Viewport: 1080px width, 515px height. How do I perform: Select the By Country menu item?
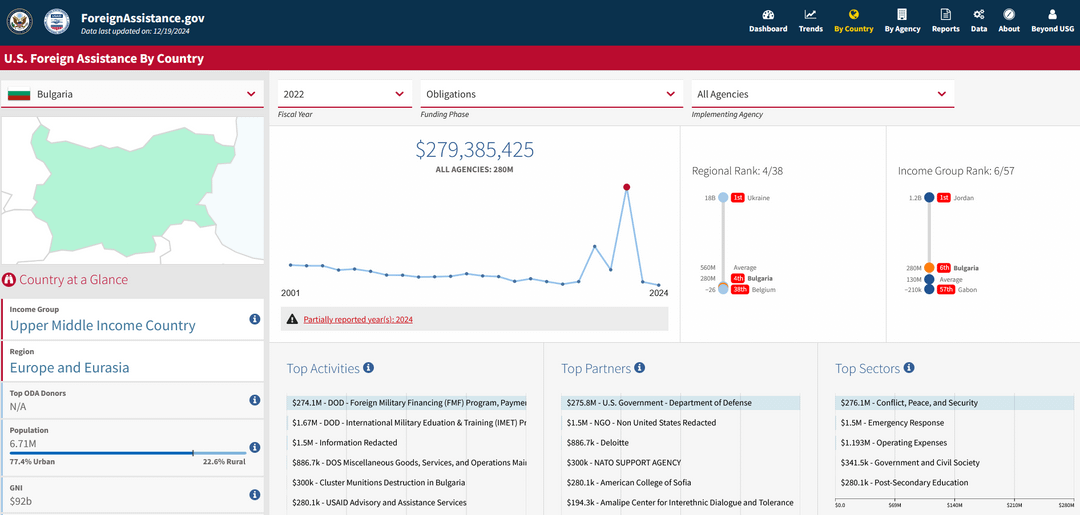click(853, 21)
